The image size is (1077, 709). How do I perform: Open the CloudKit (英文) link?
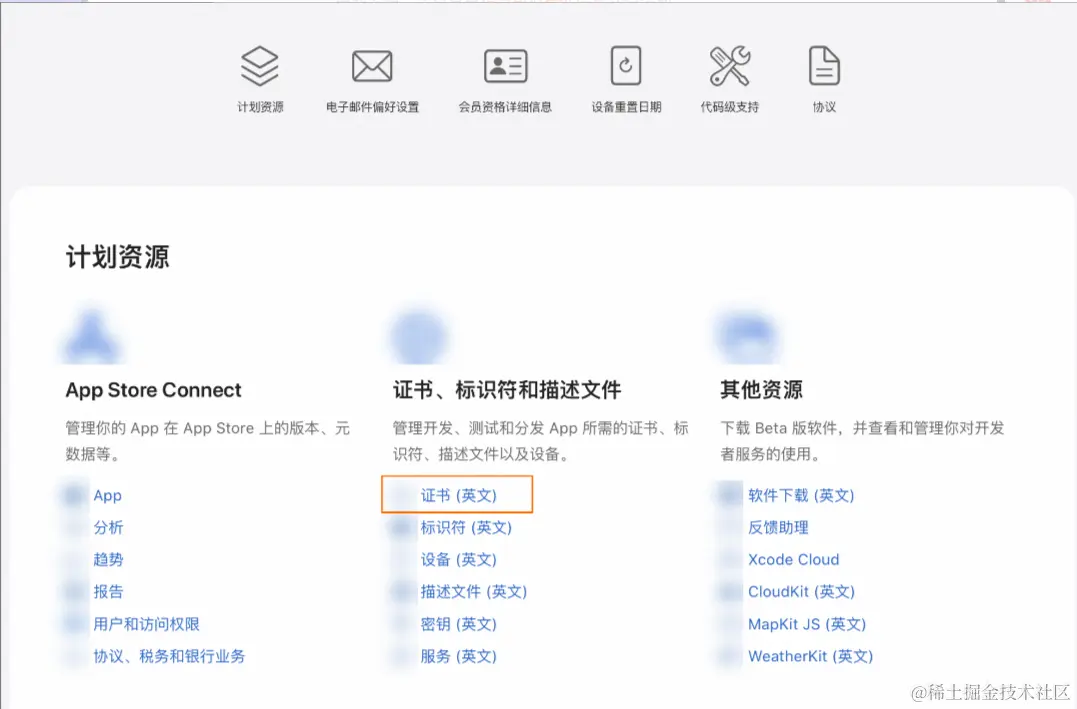click(x=801, y=592)
